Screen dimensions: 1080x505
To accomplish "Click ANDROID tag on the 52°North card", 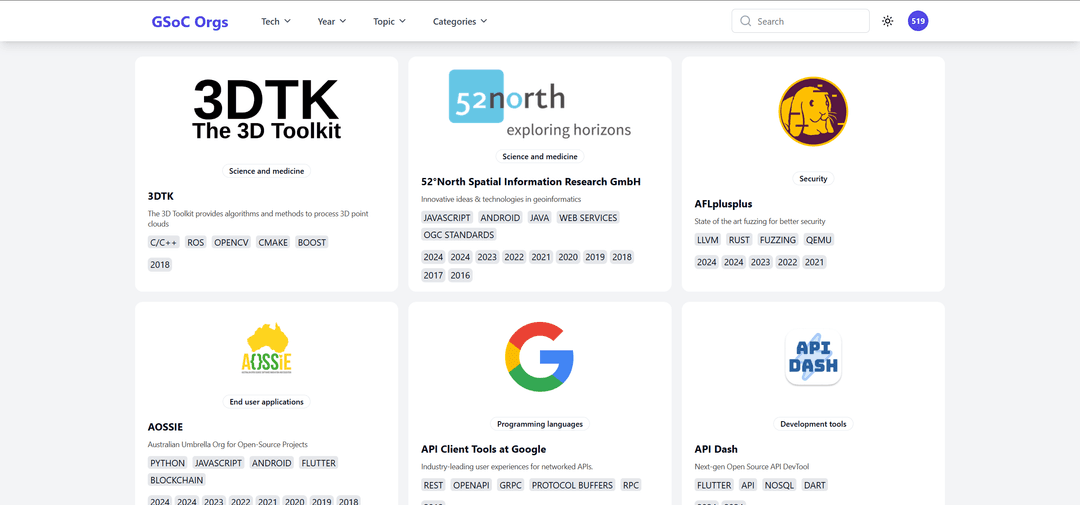I will coord(500,218).
